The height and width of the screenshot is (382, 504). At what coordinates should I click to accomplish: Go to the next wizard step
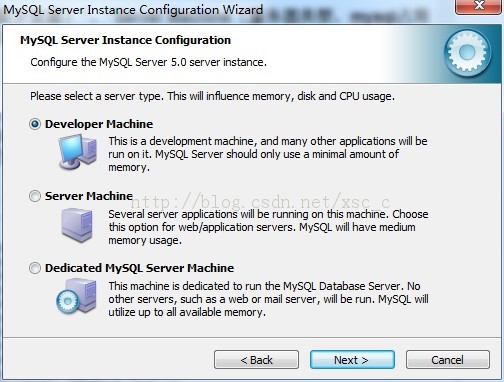(352, 360)
